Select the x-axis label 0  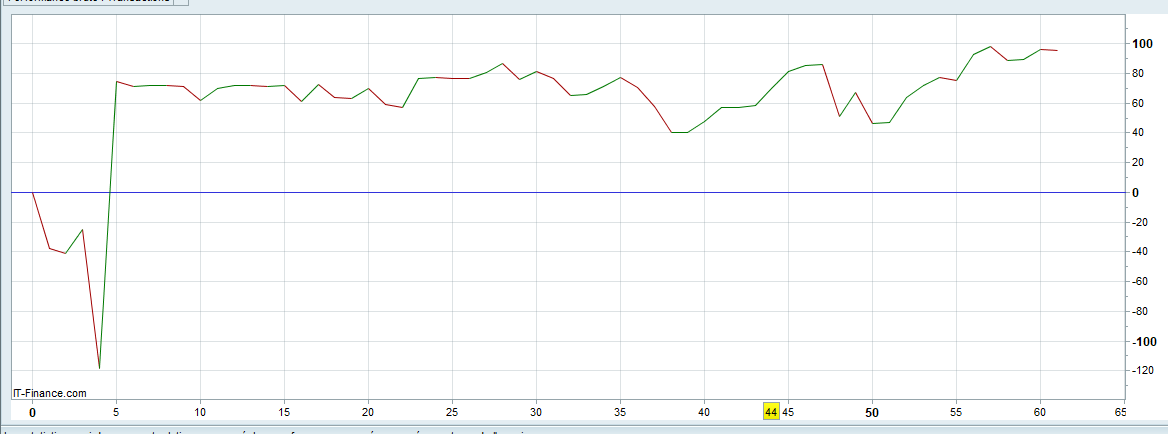(32, 412)
